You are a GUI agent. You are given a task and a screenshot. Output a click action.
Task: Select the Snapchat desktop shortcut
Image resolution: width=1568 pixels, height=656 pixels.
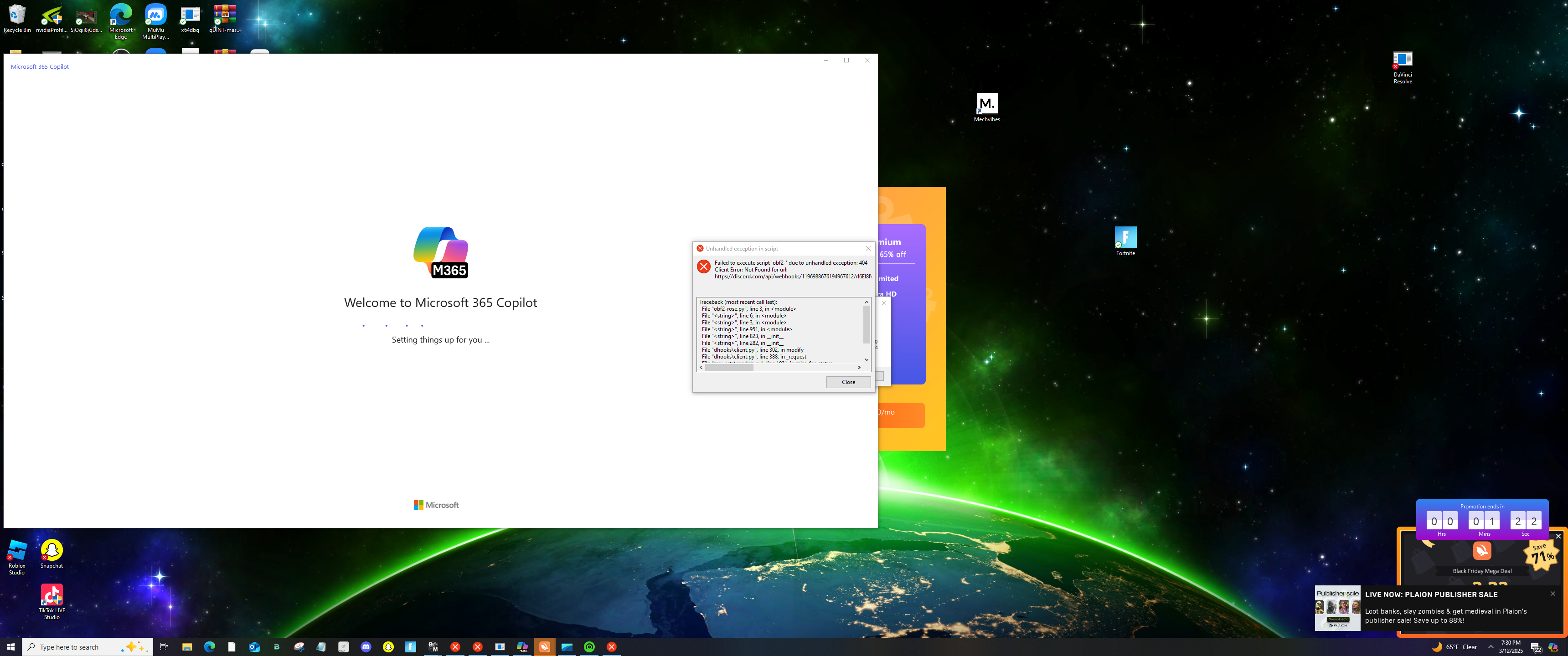click(52, 554)
